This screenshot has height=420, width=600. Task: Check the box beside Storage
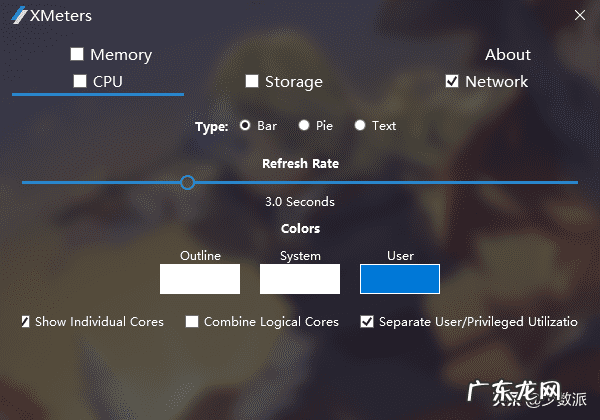pos(252,81)
